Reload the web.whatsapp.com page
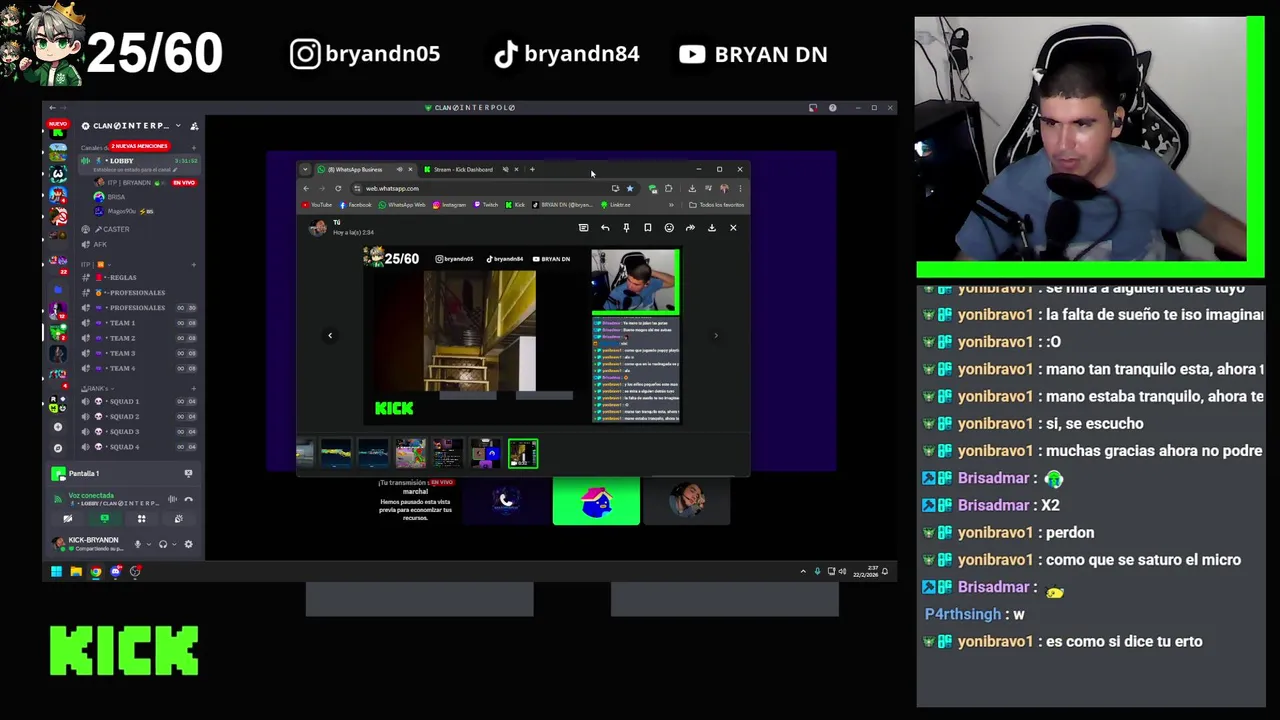This screenshot has width=1280, height=720. pos(338,188)
